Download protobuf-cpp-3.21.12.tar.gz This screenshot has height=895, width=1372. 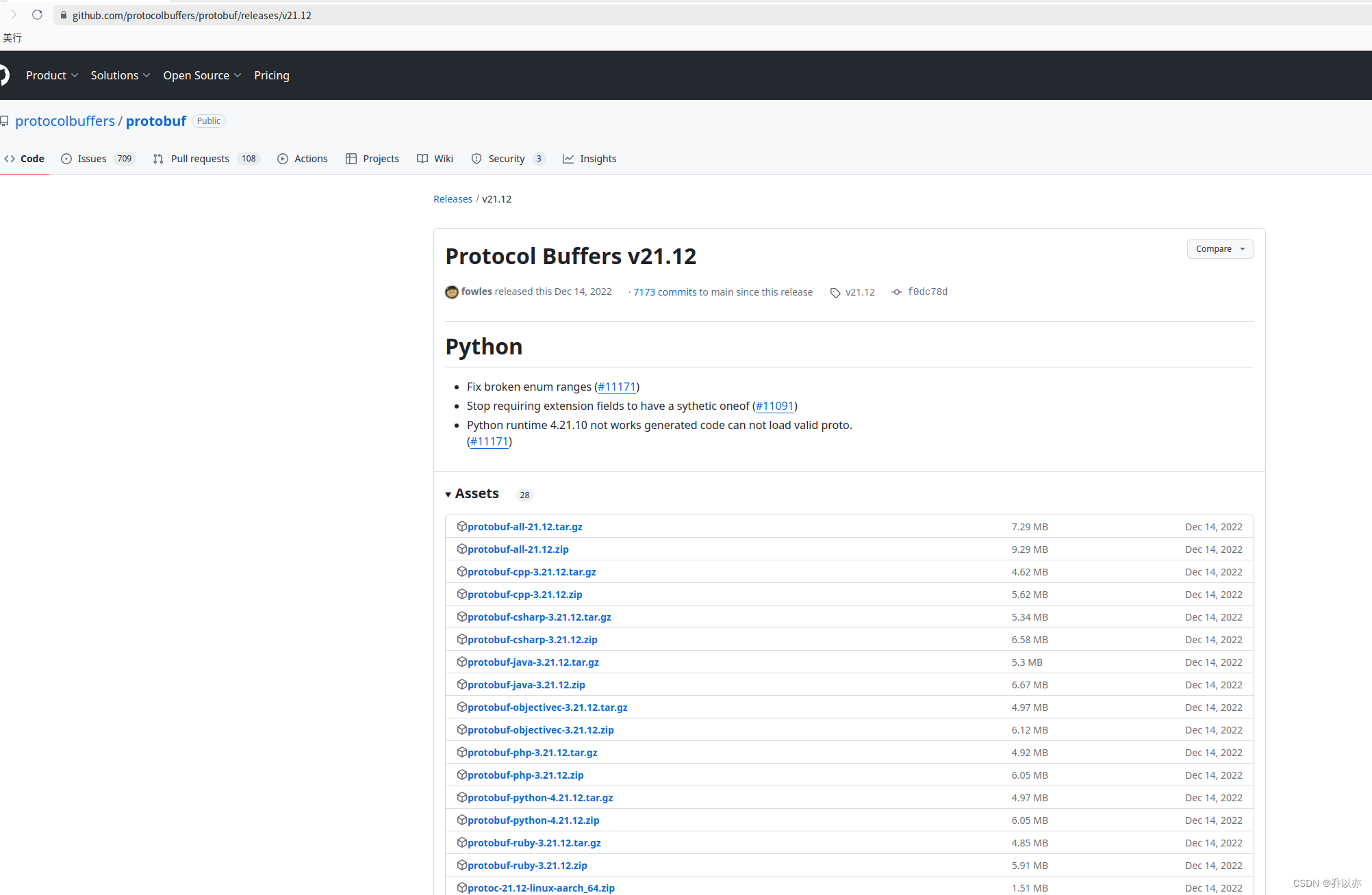pyautogui.click(x=532, y=572)
